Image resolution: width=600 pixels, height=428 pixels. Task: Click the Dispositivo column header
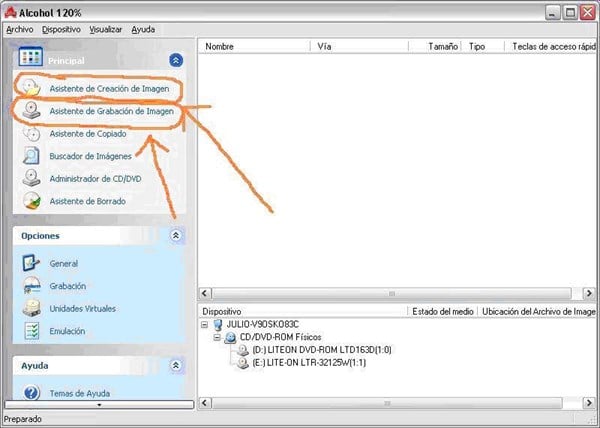303,311
